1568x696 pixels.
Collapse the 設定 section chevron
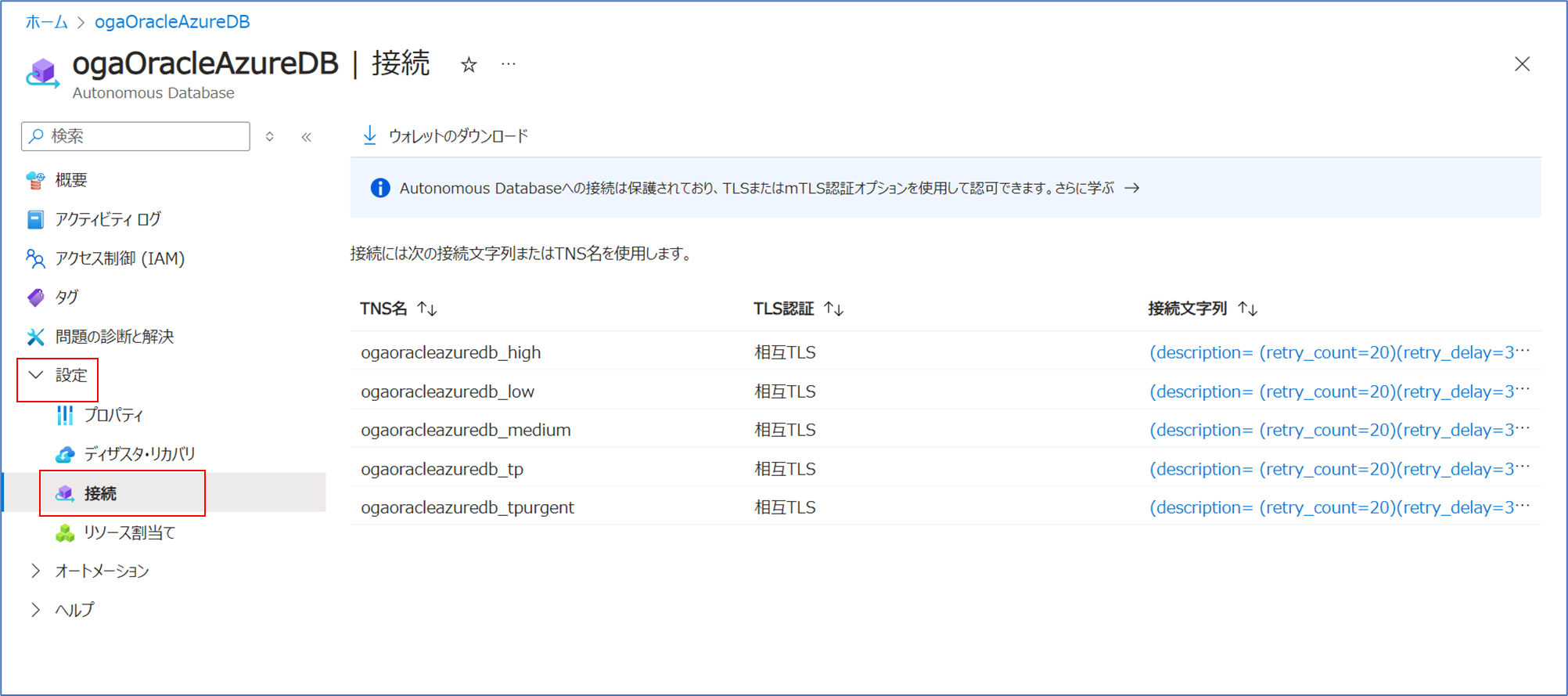[x=35, y=375]
